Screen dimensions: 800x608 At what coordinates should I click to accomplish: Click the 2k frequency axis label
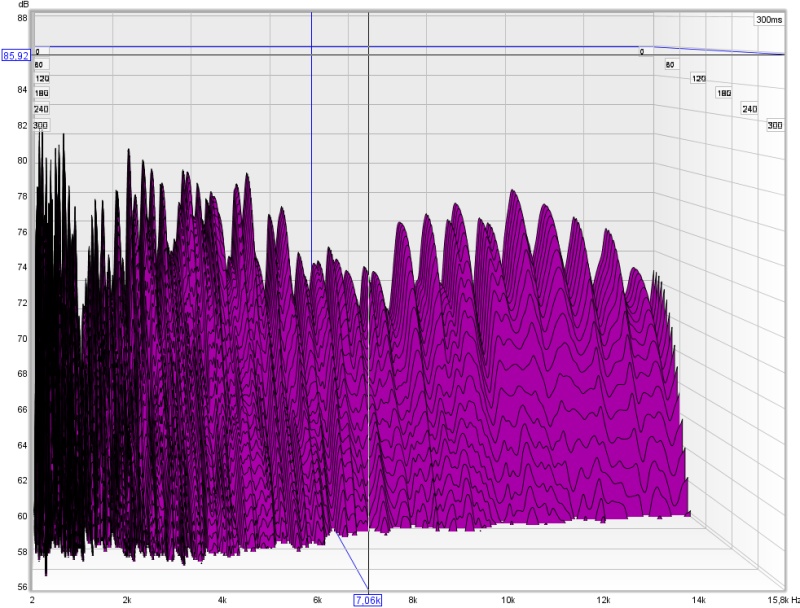click(127, 600)
